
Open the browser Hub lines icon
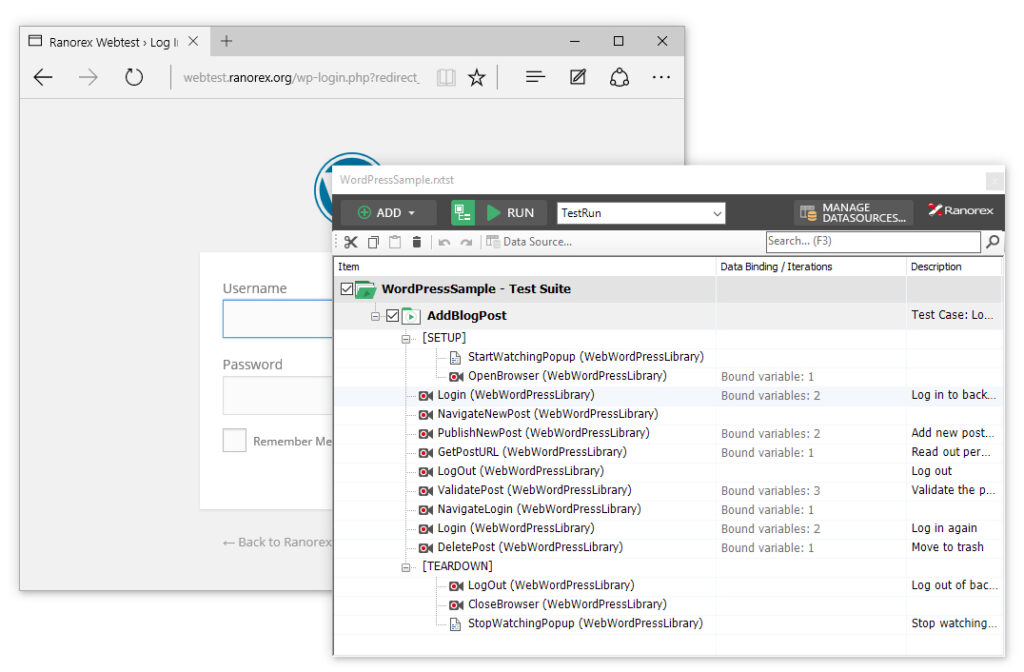pyautogui.click(x=535, y=77)
